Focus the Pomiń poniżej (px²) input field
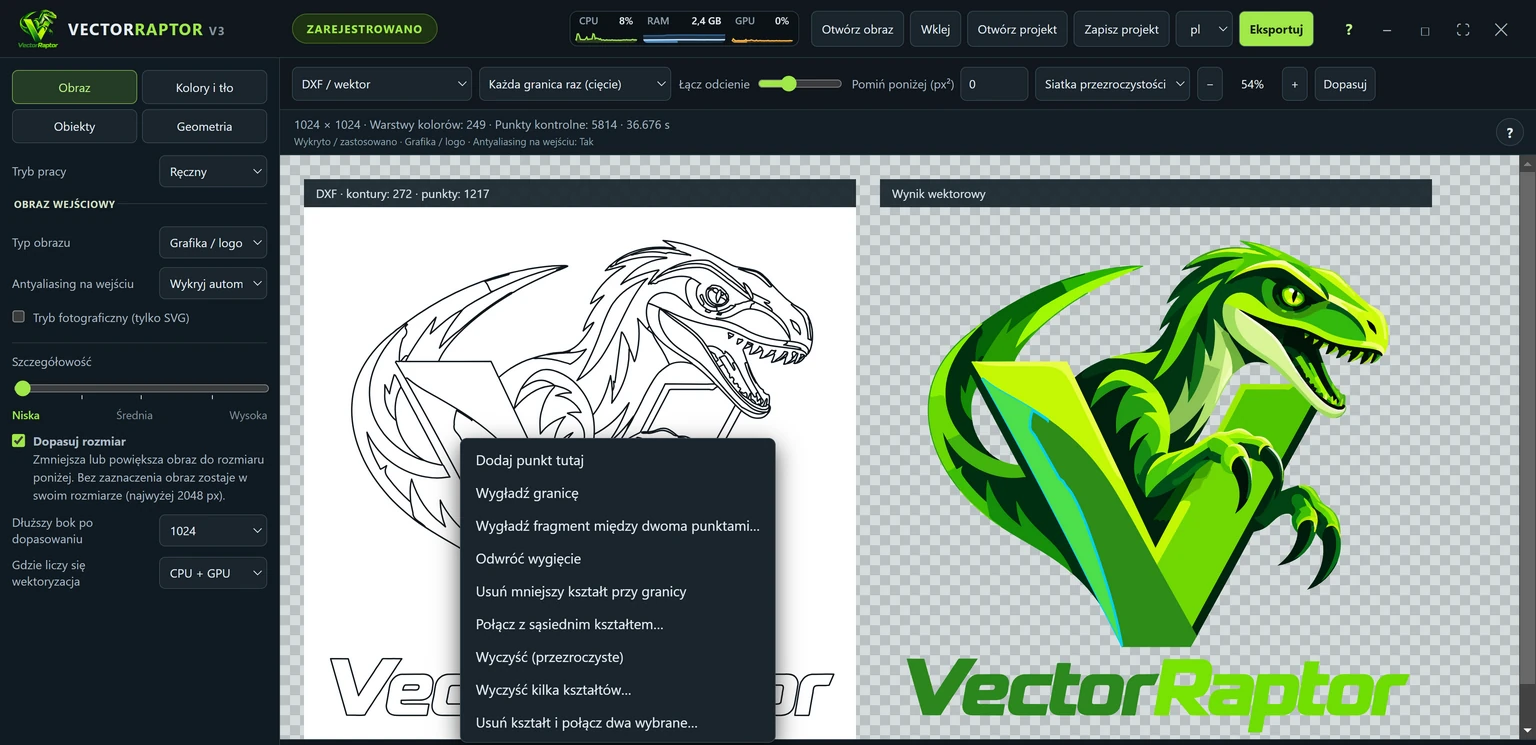The height and width of the screenshot is (745, 1536). pos(994,84)
